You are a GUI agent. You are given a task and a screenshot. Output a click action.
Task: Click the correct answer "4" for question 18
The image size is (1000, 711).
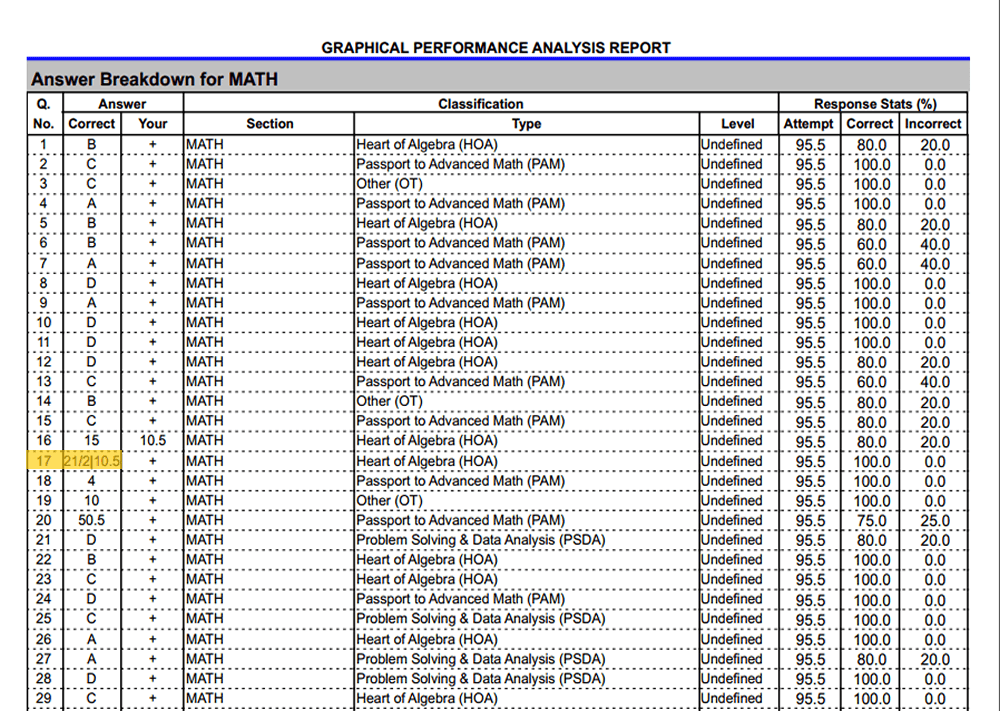click(91, 481)
